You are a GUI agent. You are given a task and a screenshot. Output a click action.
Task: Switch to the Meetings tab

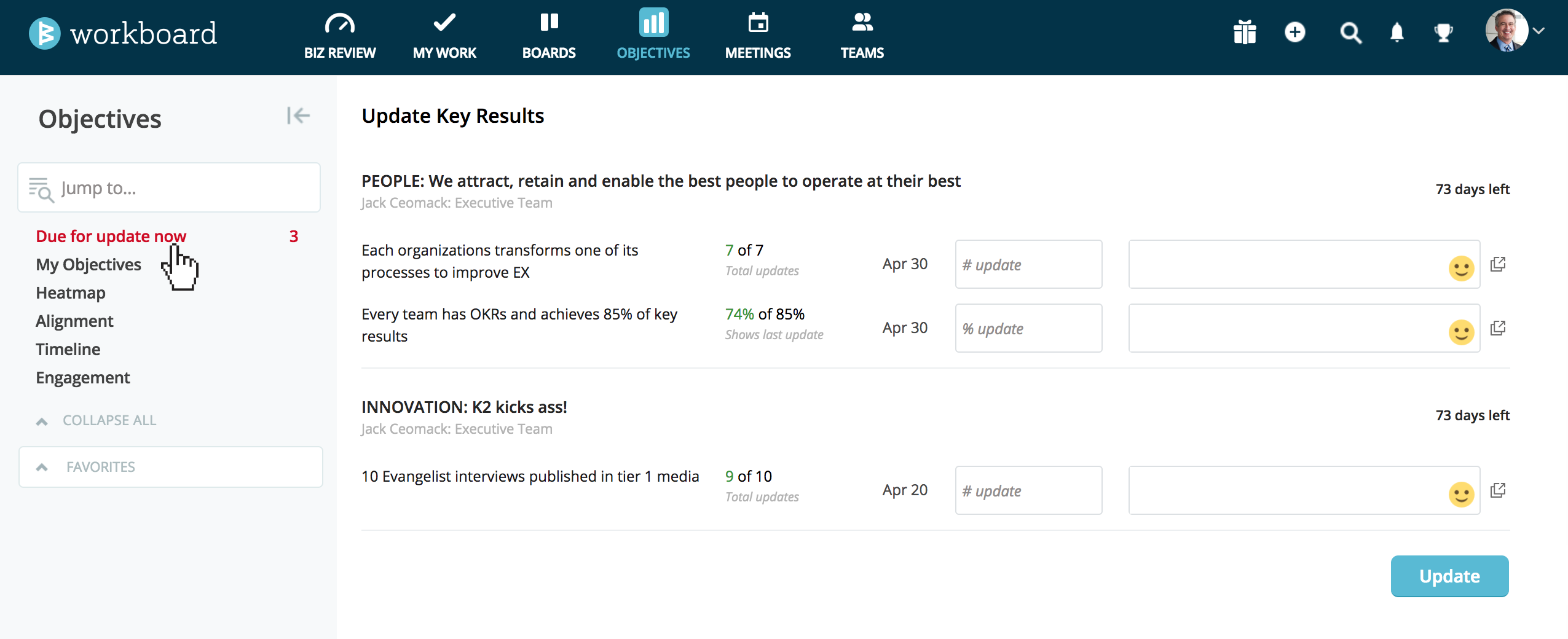(x=758, y=37)
